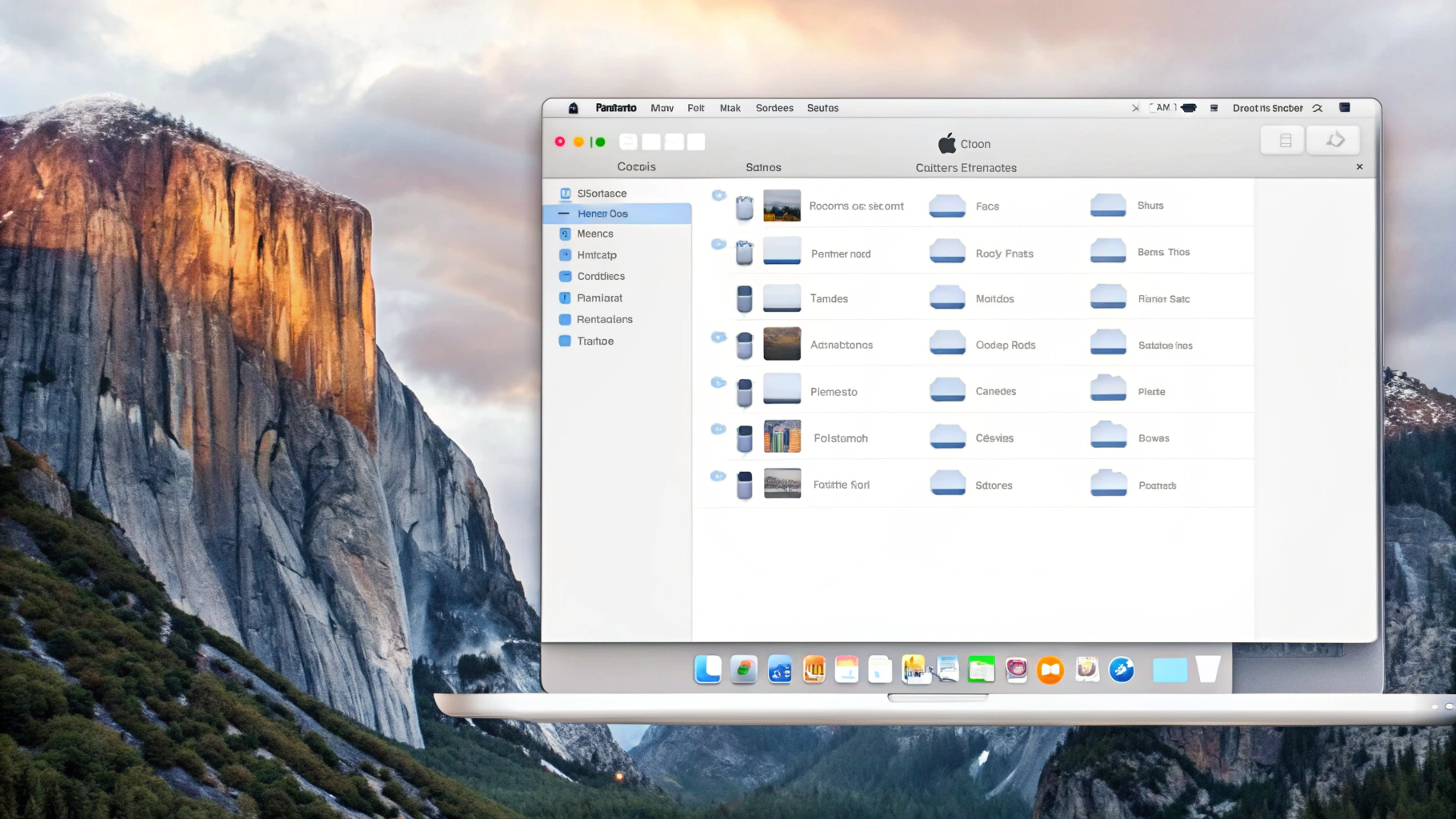The width and height of the screenshot is (1456, 819).
Task: Toggle cloud icon beside Folstamoh row
Action: (718, 429)
